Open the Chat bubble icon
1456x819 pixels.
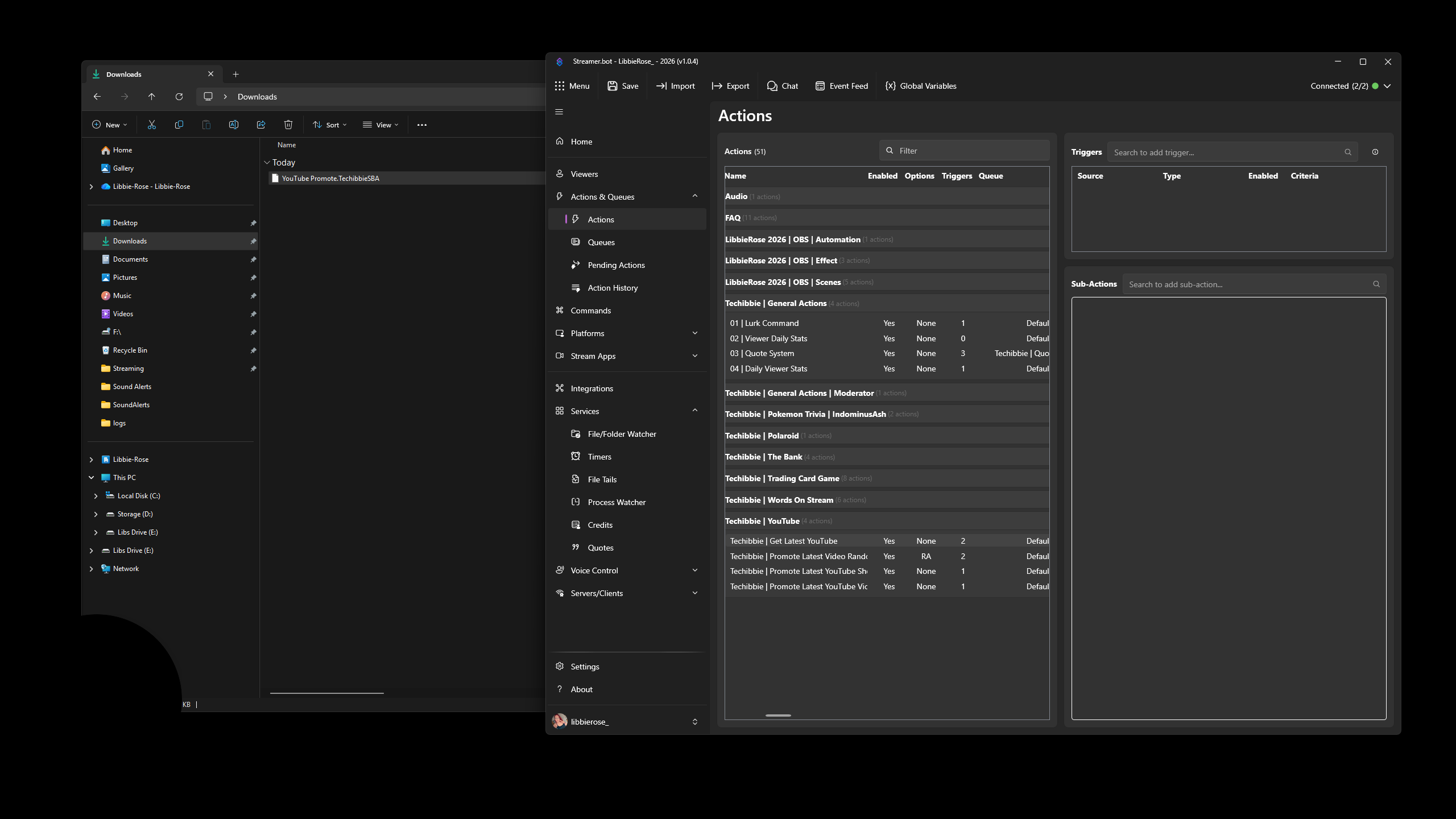coord(772,86)
